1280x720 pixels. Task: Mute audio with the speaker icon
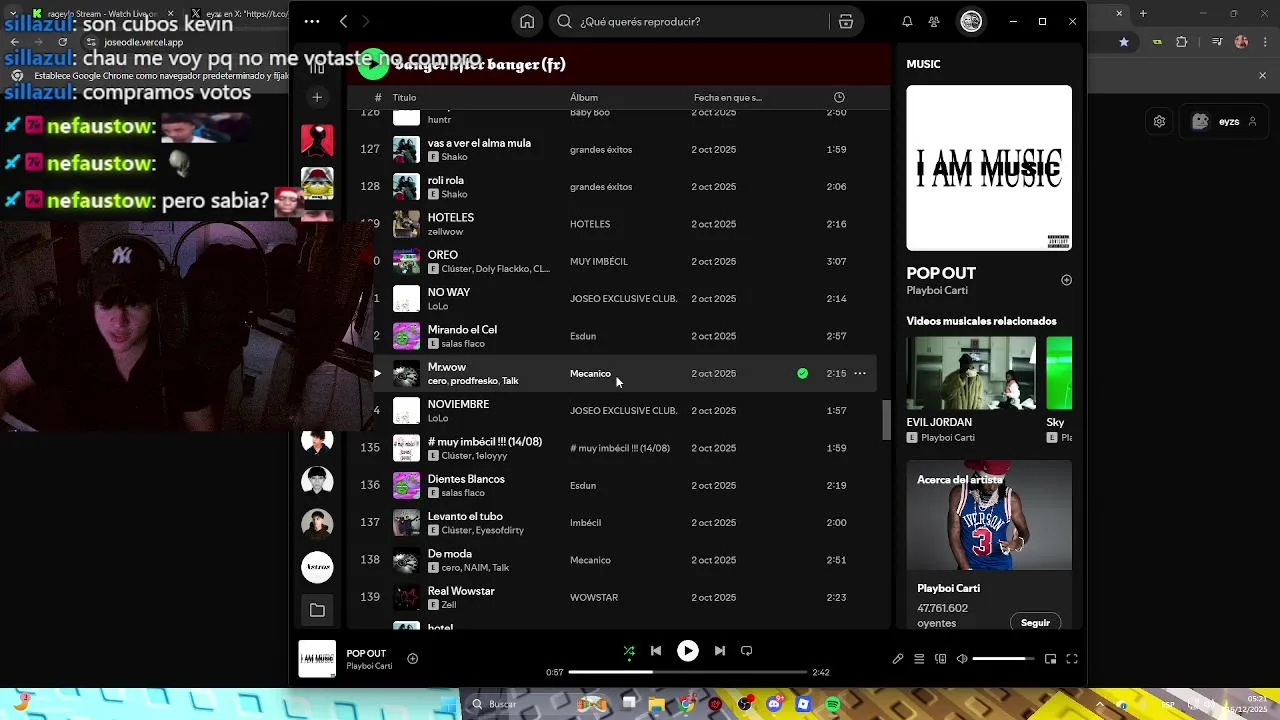(x=962, y=659)
